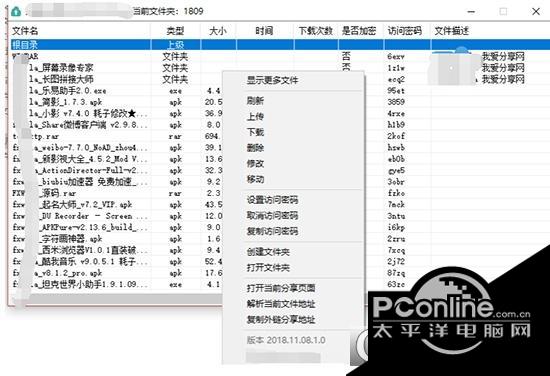The height and width of the screenshot is (376, 550).
Task: Choose 复制外链分享地址 menu entry
Action: [281, 320]
